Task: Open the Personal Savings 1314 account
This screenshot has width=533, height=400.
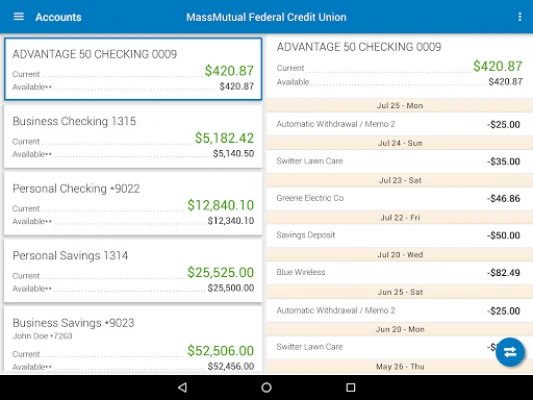Action: [x=133, y=271]
